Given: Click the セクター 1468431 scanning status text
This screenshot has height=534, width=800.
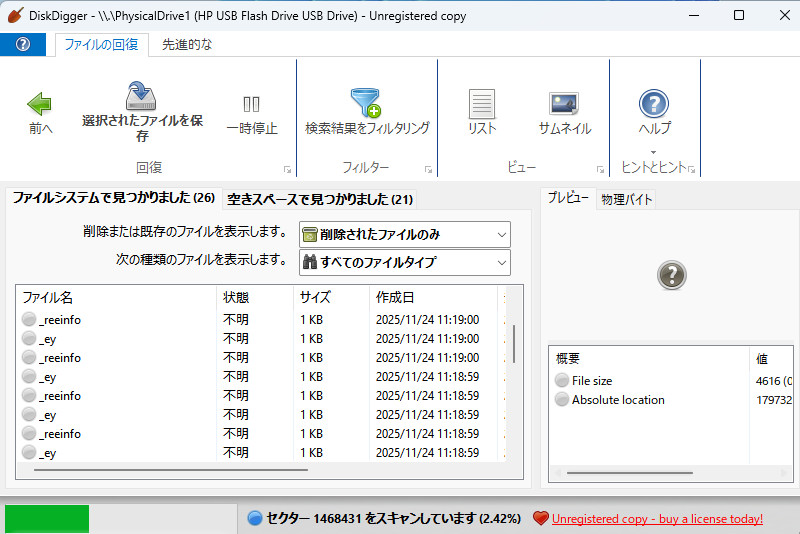Looking at the screenshot, I should pos(393,519).
